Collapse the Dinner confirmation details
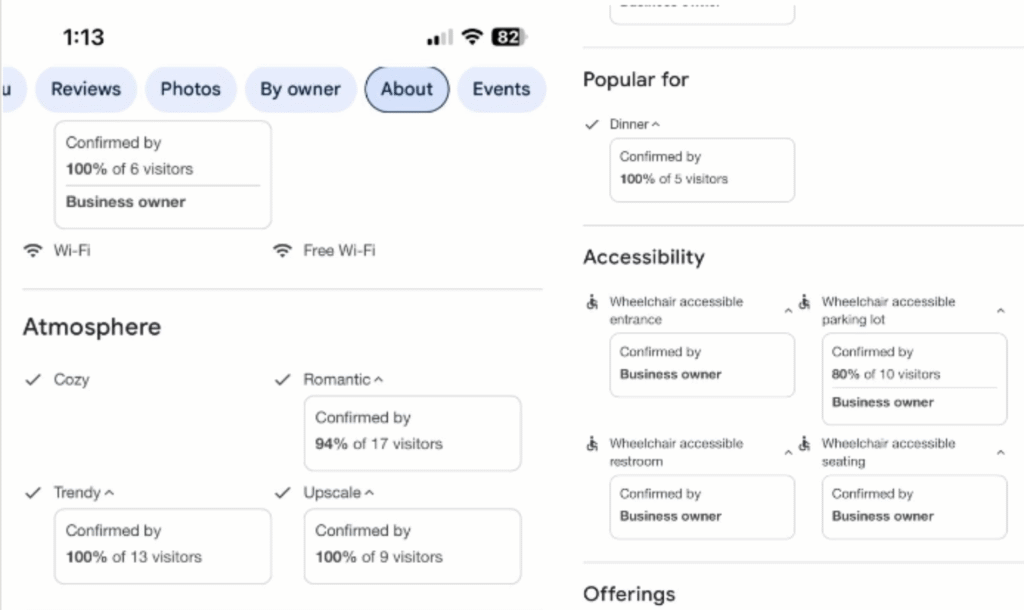1024x610 pixels. click(656, 126)
